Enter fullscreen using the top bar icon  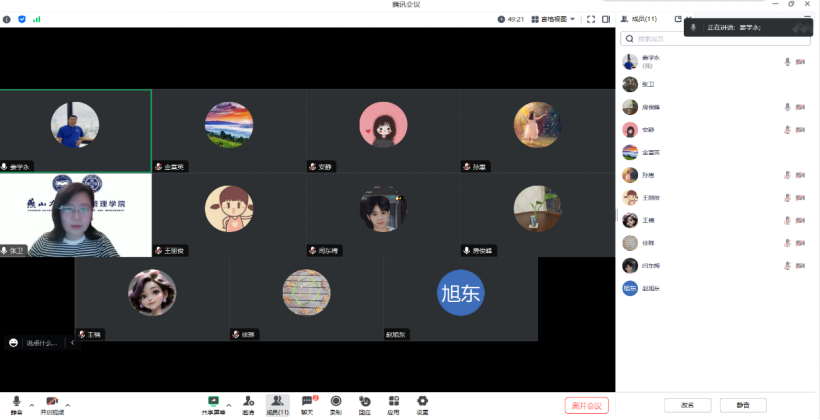[x=590, y=19]
